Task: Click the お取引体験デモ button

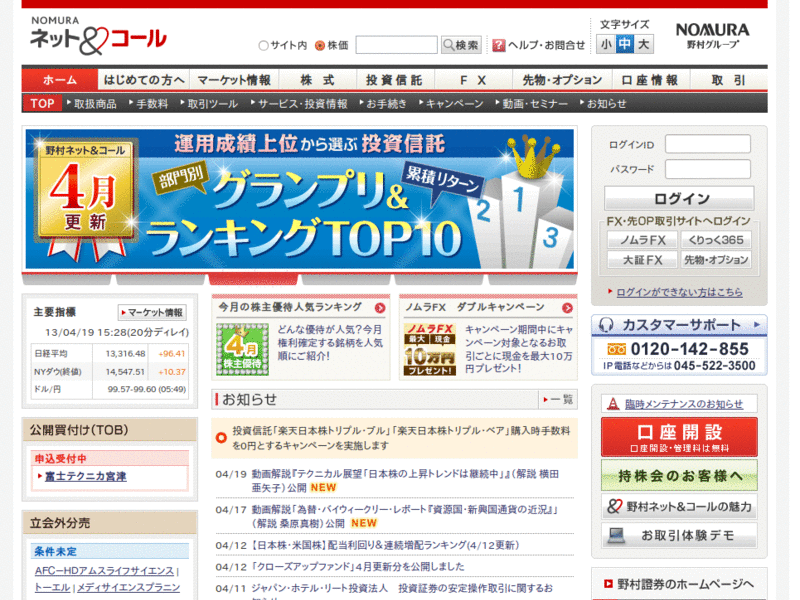Action: (x=679, y=535)
